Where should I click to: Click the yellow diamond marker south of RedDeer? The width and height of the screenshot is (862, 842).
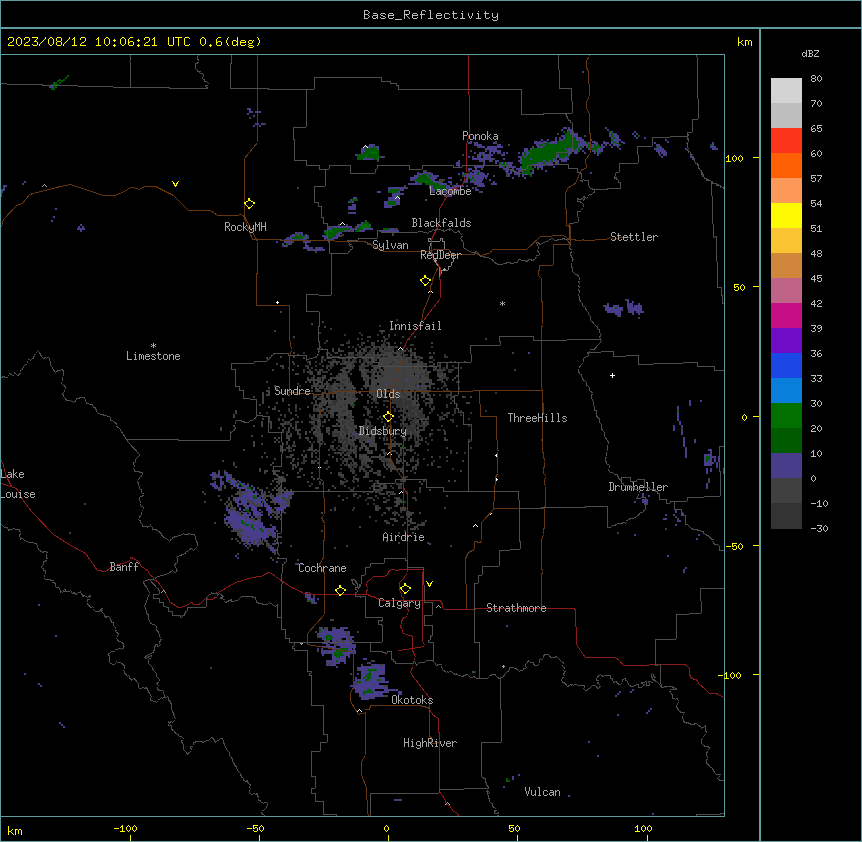click(x=425, y=281)
